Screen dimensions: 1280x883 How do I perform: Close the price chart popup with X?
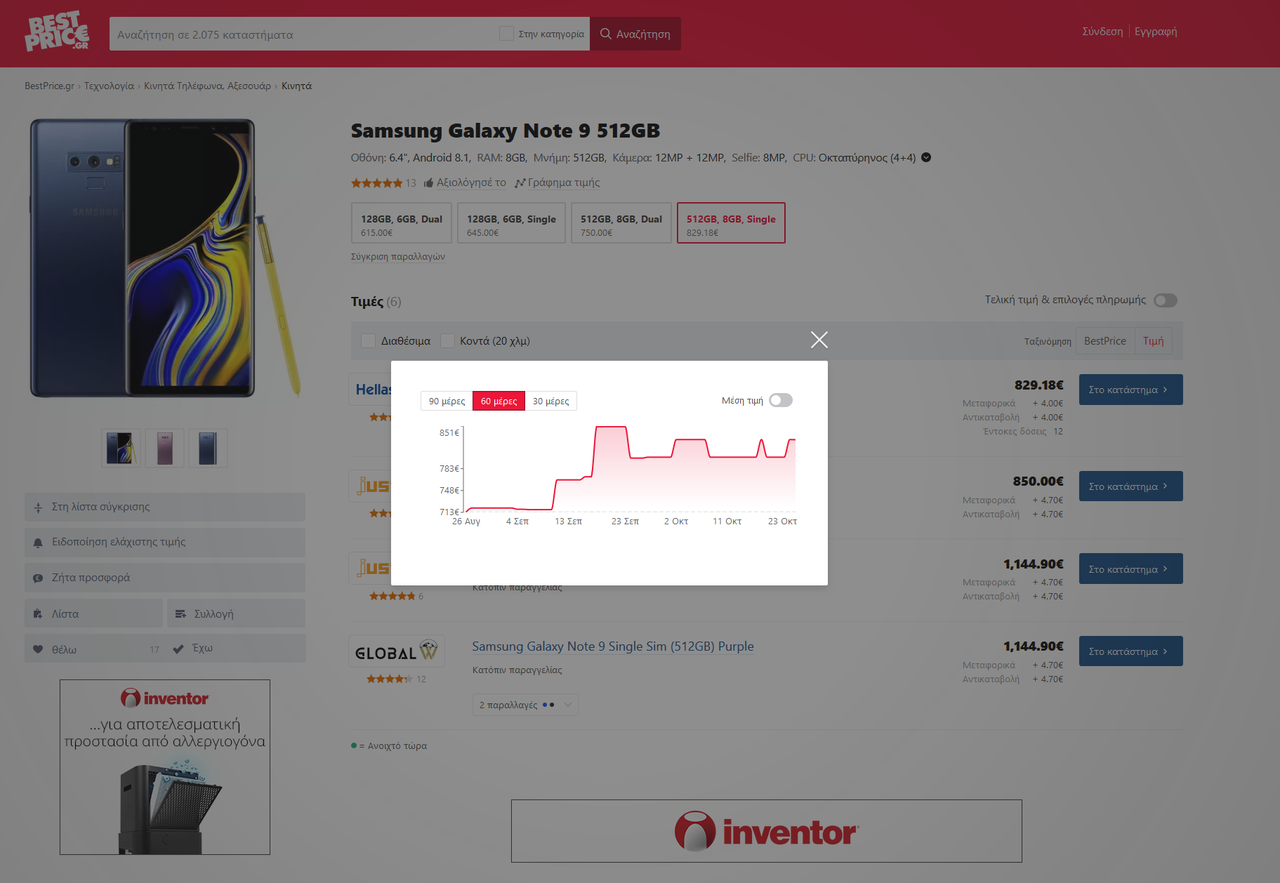coord(819,340)
